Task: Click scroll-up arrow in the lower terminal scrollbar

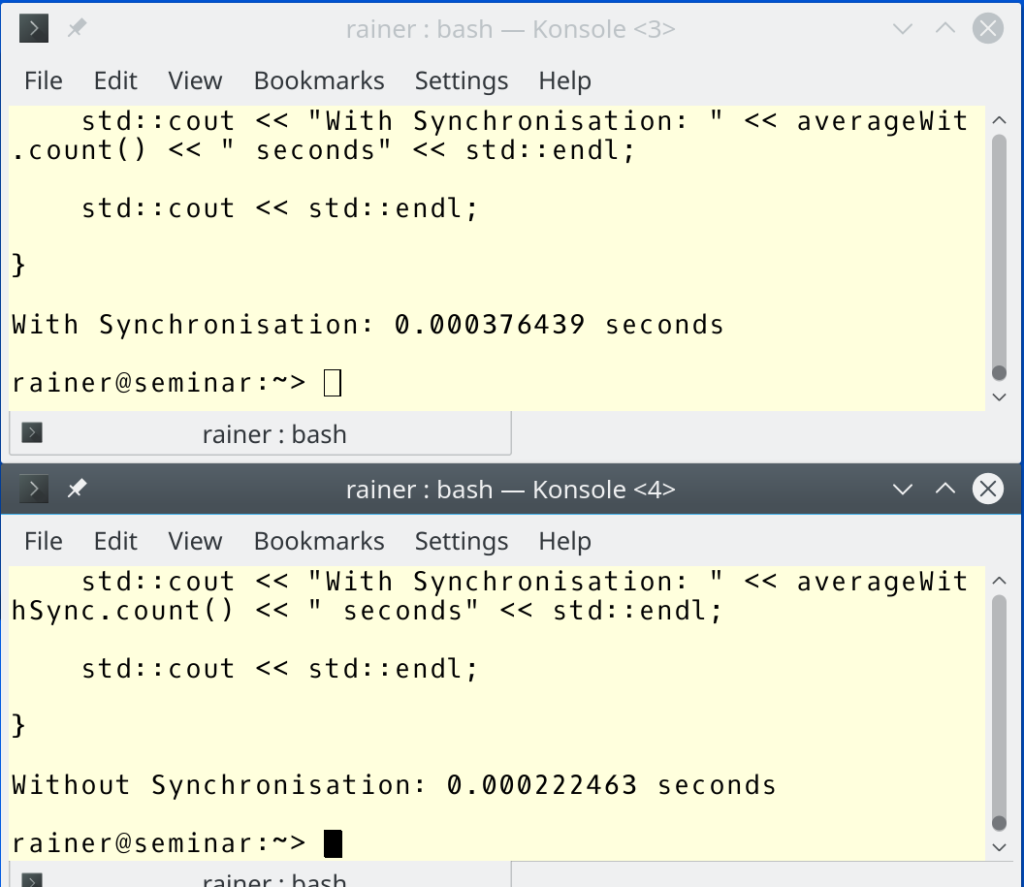Action: (x=998, y=580)
